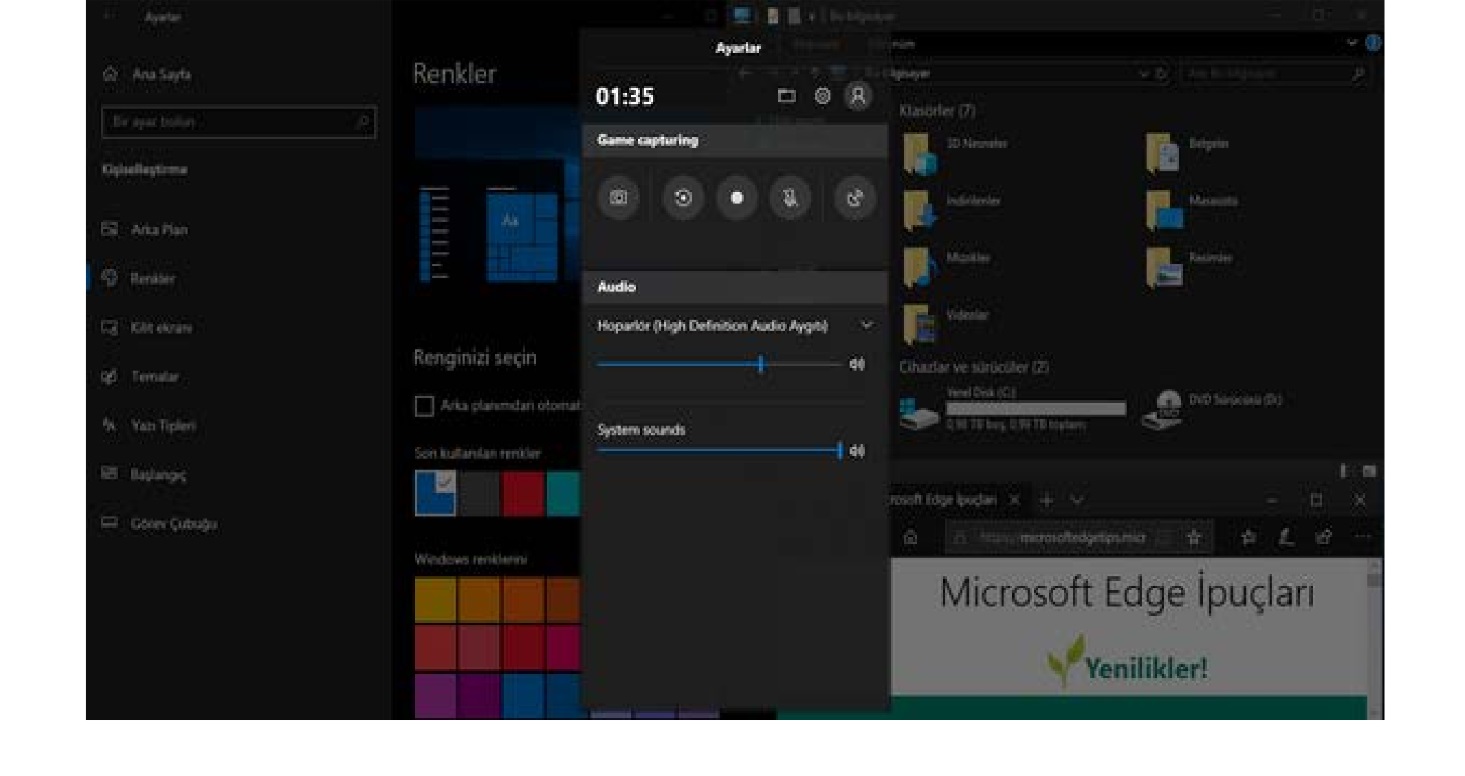Open Temalar in the Settings sidebar
This screenshot has height=776, width=1465.
pyautogui.click(x=140, y=376)
